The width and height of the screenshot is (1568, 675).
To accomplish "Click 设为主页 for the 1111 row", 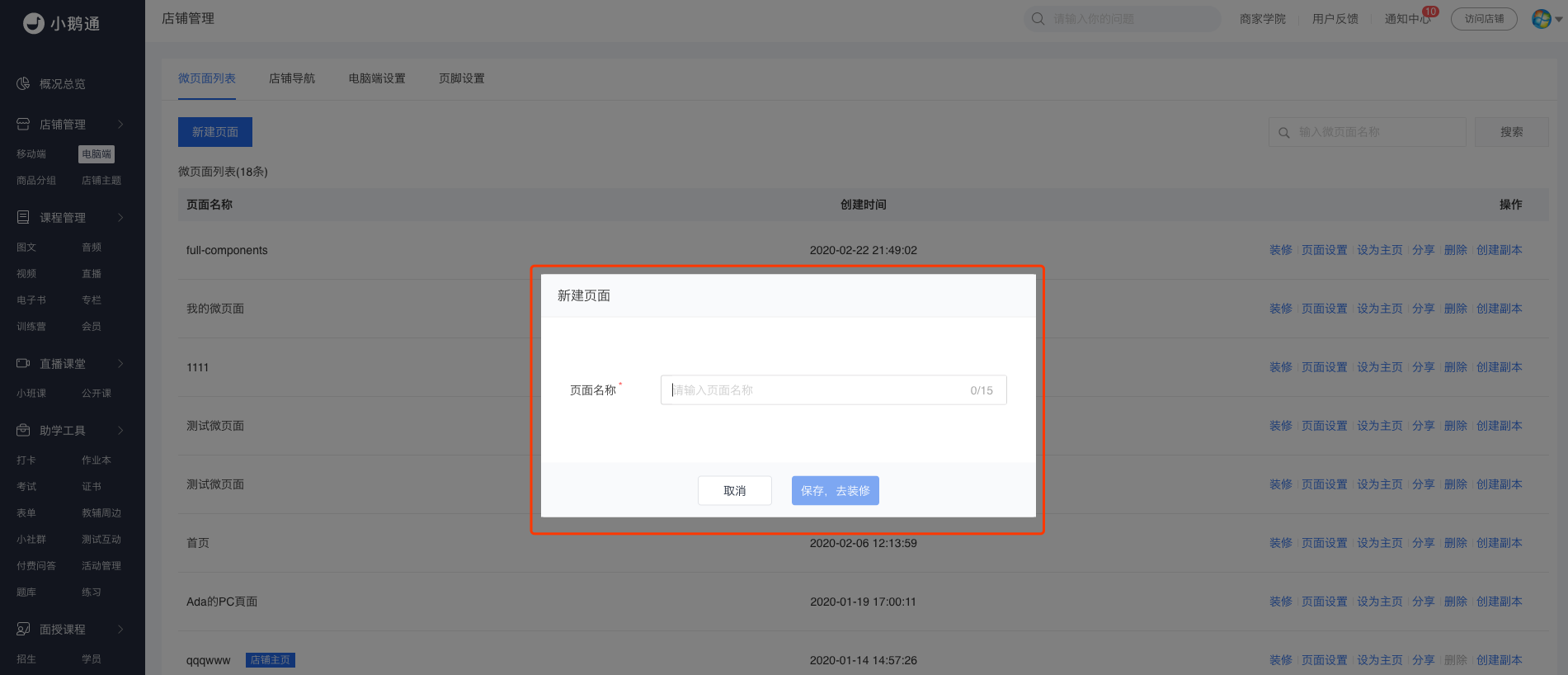I will click(x=1380, y=367).
